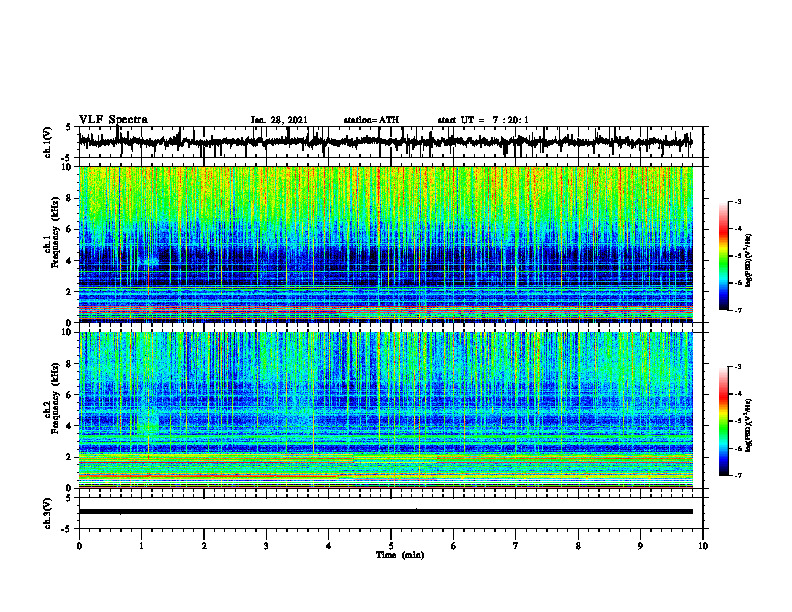Click the '-3' label on the ch.2 color scale
Viewport: 792px width, 612px height.
[x=738, y=367]
